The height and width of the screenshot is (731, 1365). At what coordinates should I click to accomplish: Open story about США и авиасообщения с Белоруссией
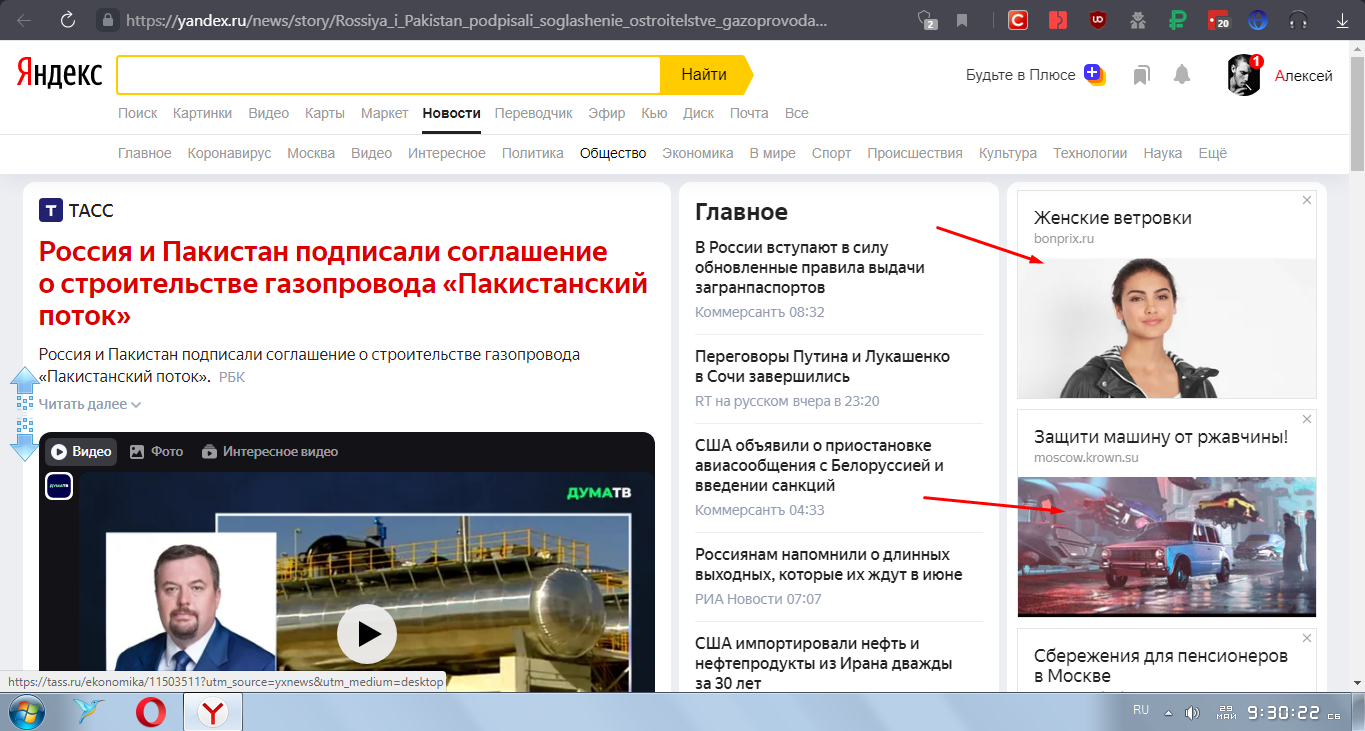[x=819, y=465]
